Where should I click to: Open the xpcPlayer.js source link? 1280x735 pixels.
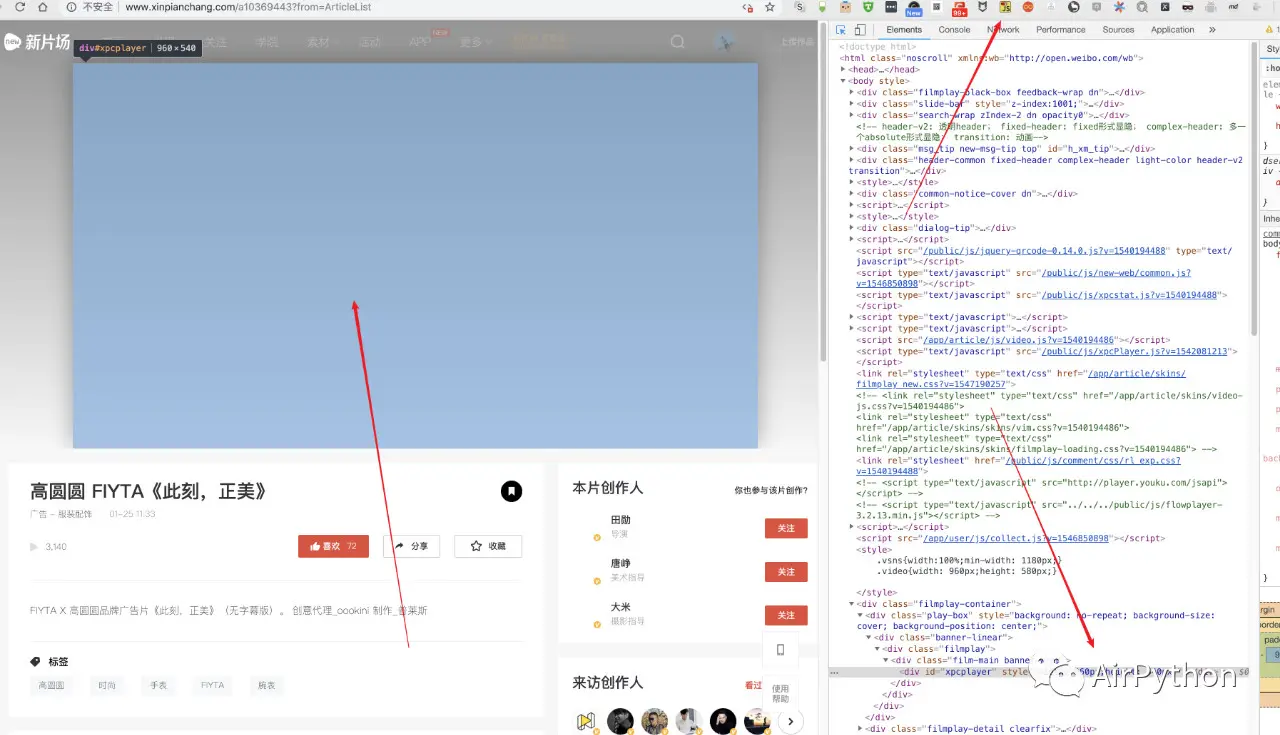click(x=1139, y=351)
